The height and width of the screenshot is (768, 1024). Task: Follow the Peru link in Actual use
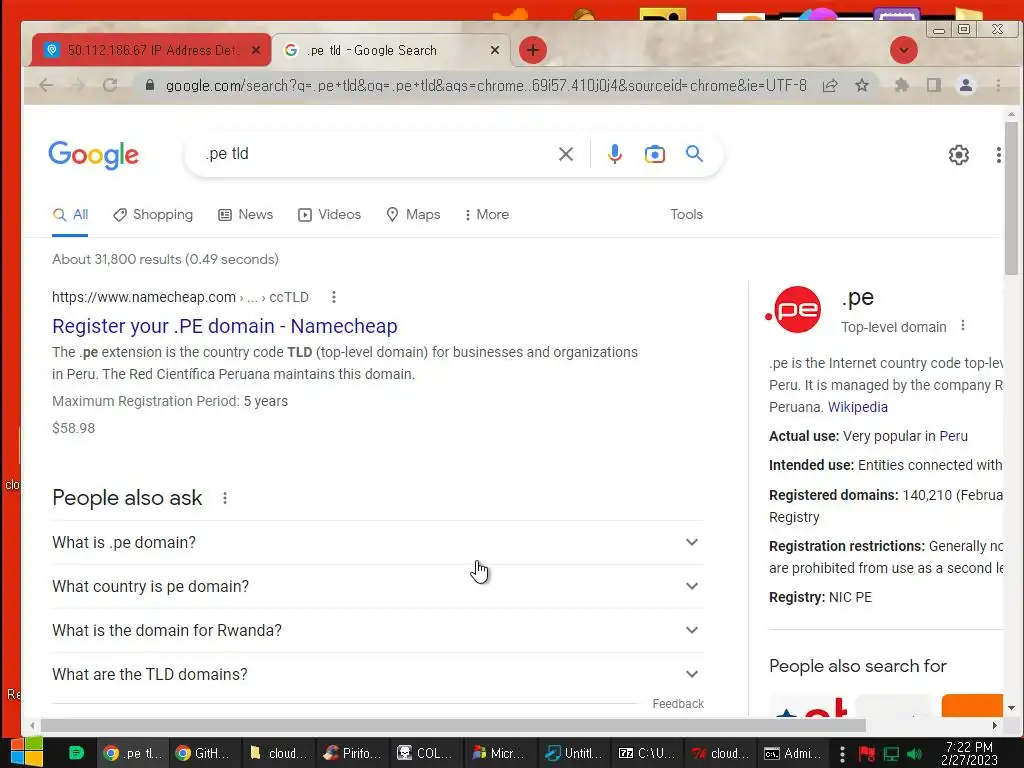(953, 436)
